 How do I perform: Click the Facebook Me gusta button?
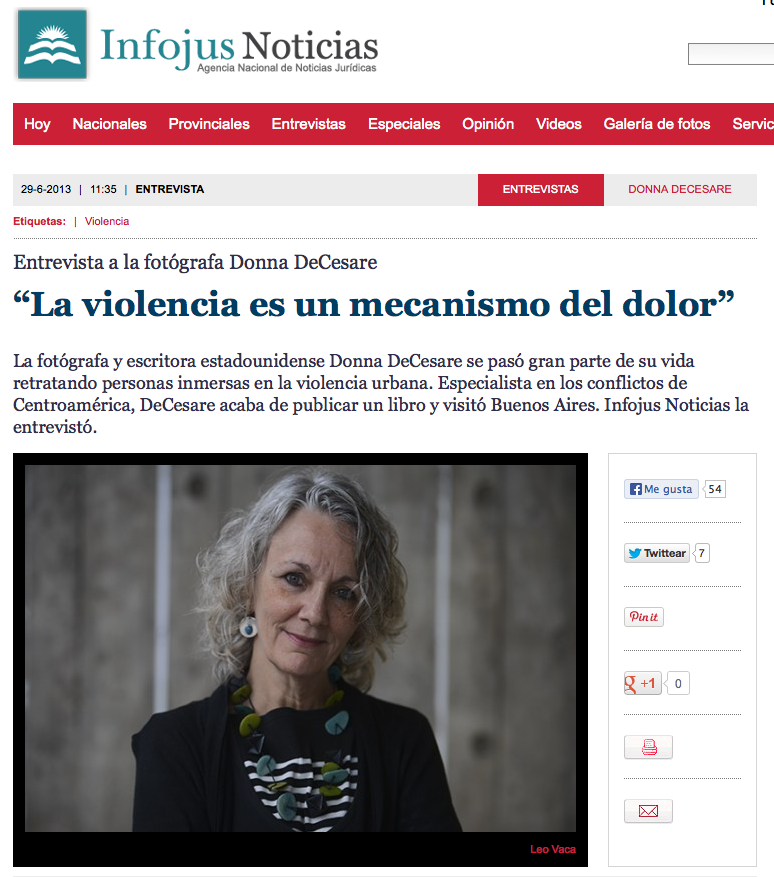pos(661,489)
